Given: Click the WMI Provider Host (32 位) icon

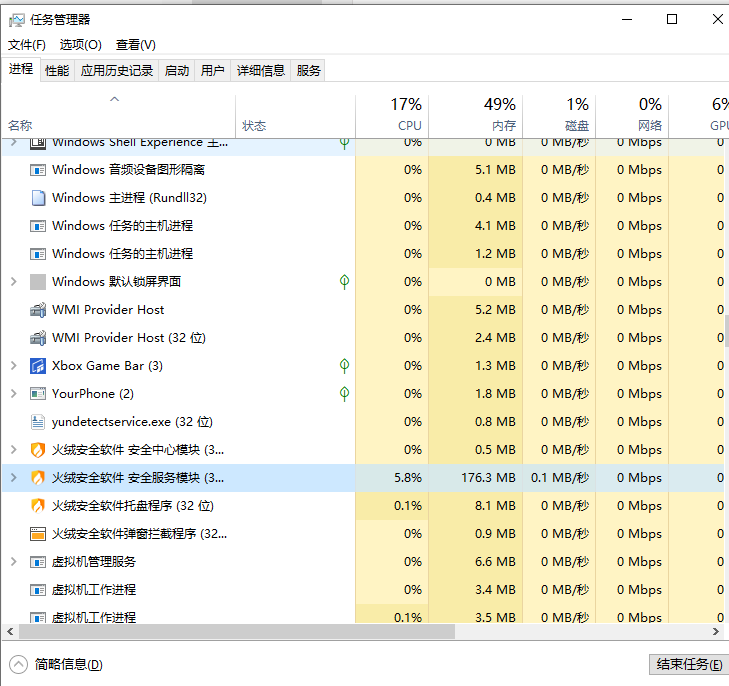Looking at the screenshot, I should click(x=38, y=338).
